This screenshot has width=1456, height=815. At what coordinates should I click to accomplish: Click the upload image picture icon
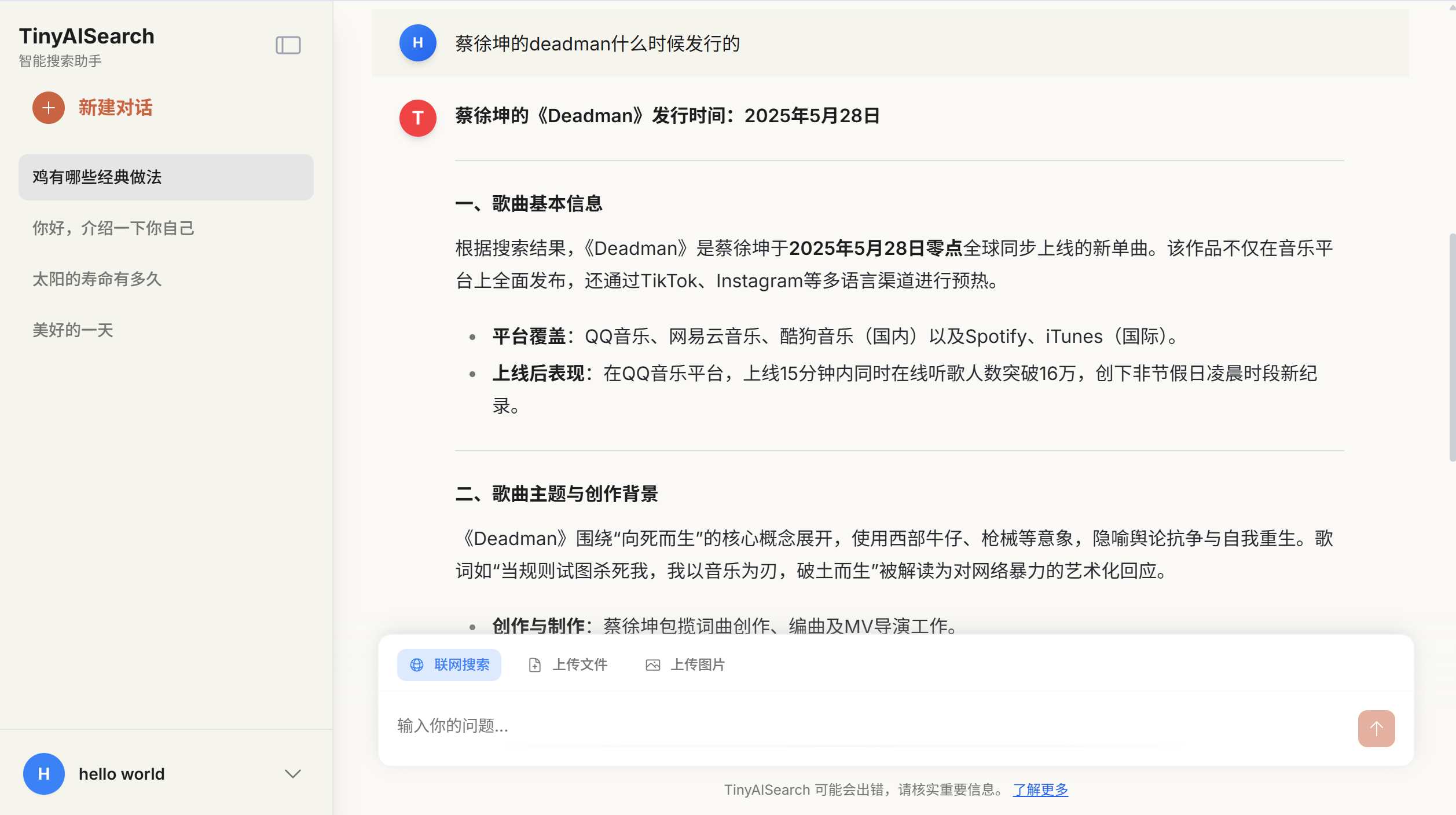coord(652,665)
